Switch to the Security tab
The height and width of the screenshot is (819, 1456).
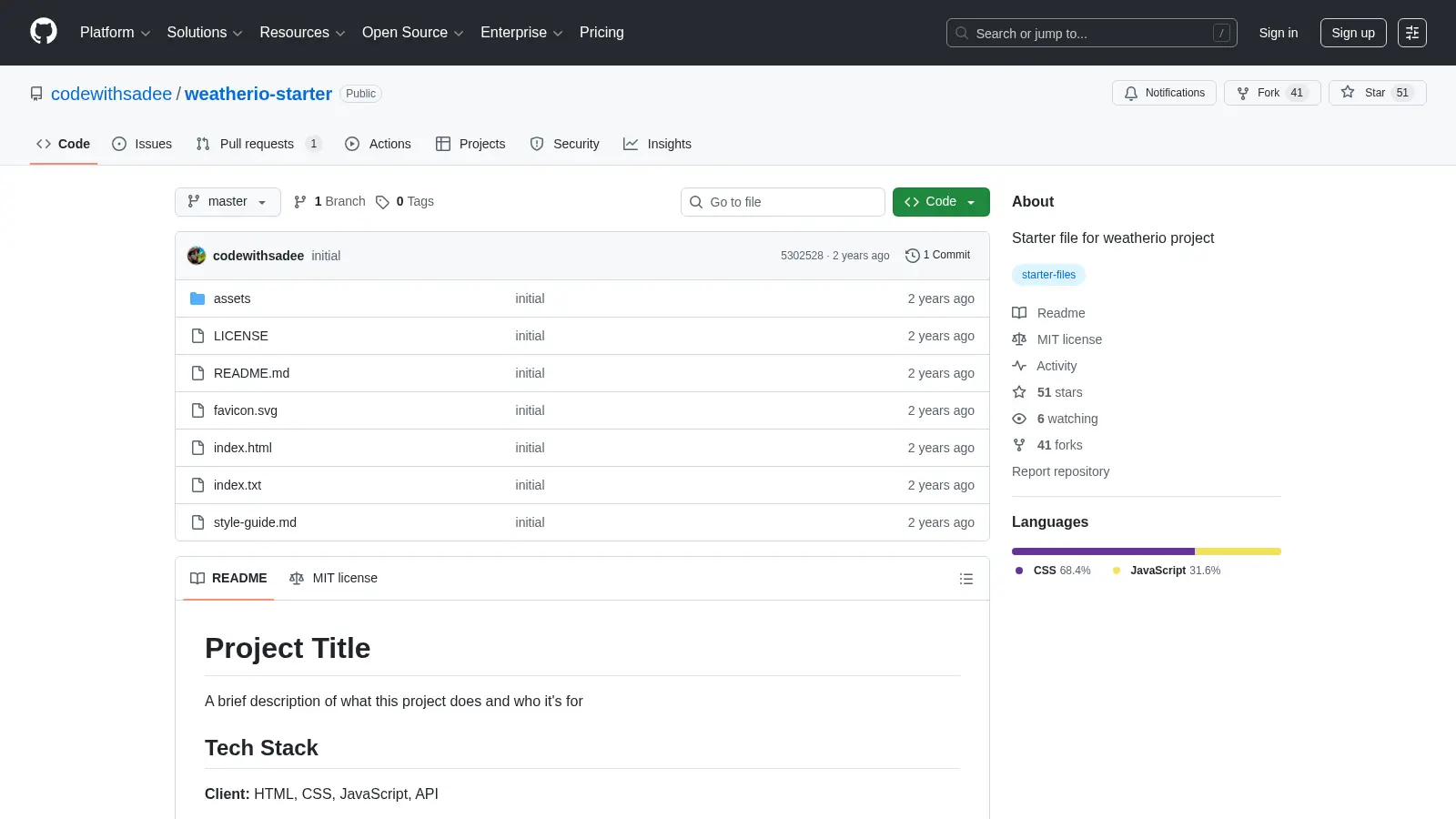(x=564, y=144)
